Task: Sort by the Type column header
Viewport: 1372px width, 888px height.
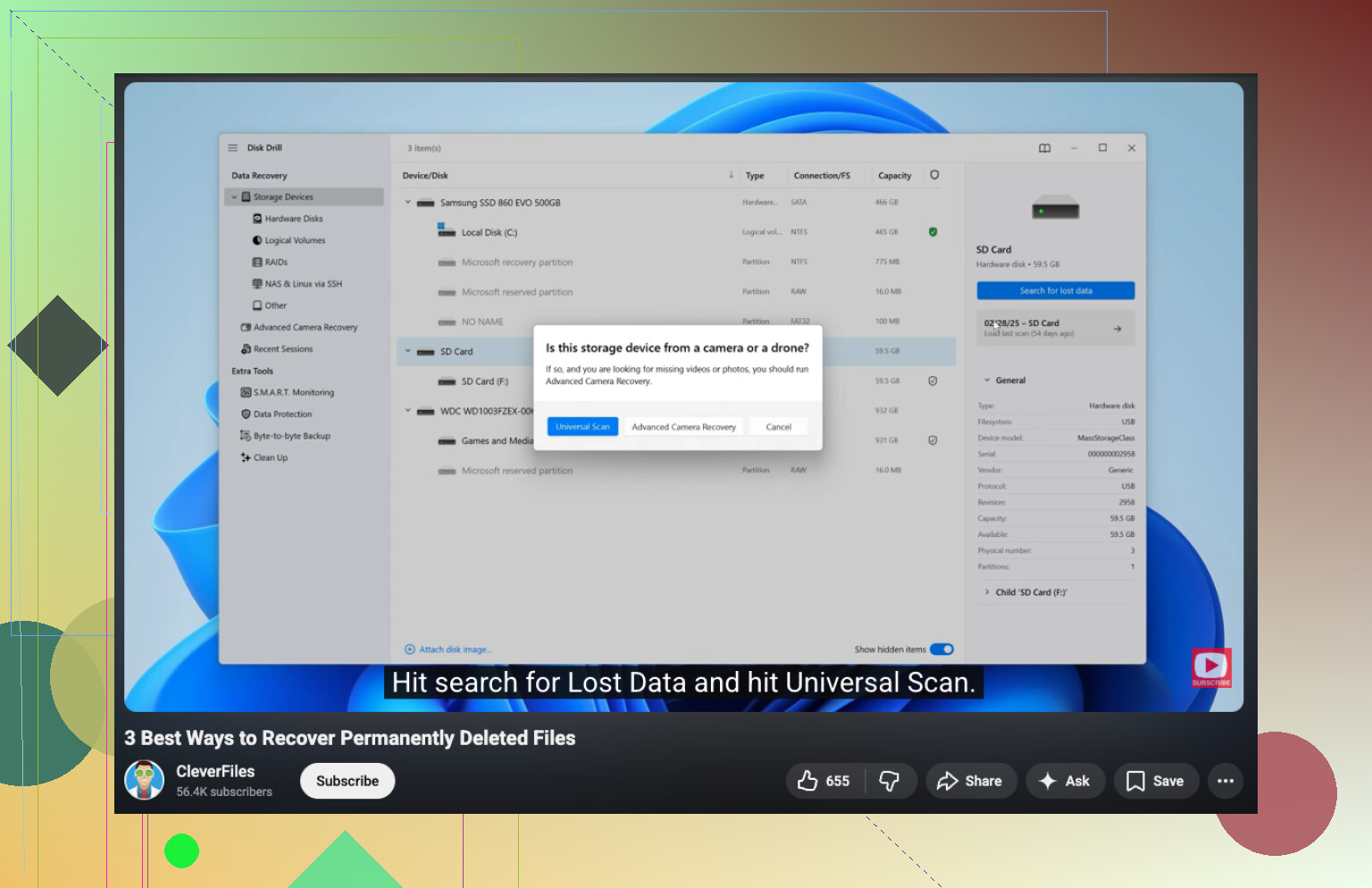Action: pos(755,176)
